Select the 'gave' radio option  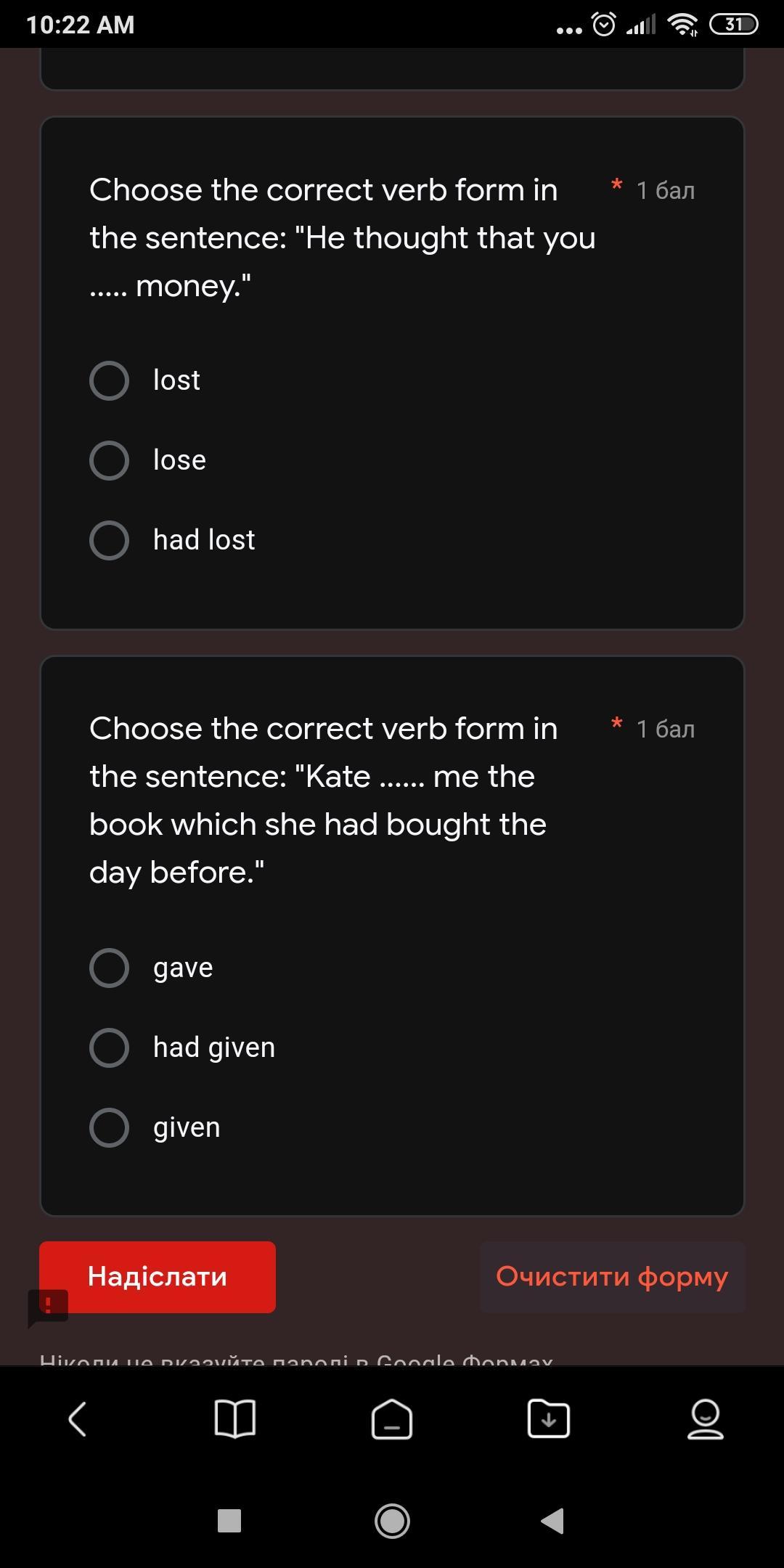[110, 968]
